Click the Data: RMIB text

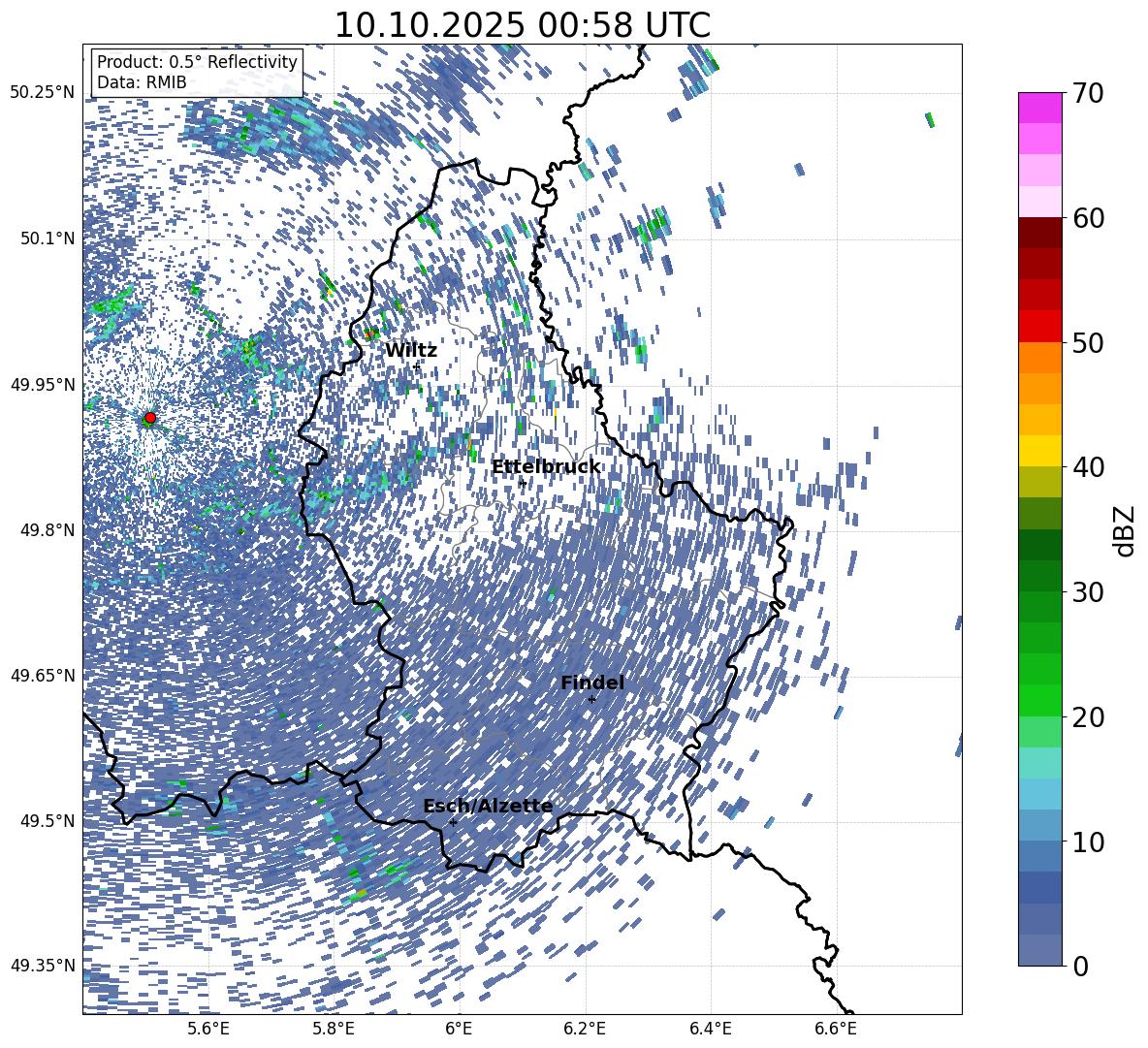[x=142, y=82]
